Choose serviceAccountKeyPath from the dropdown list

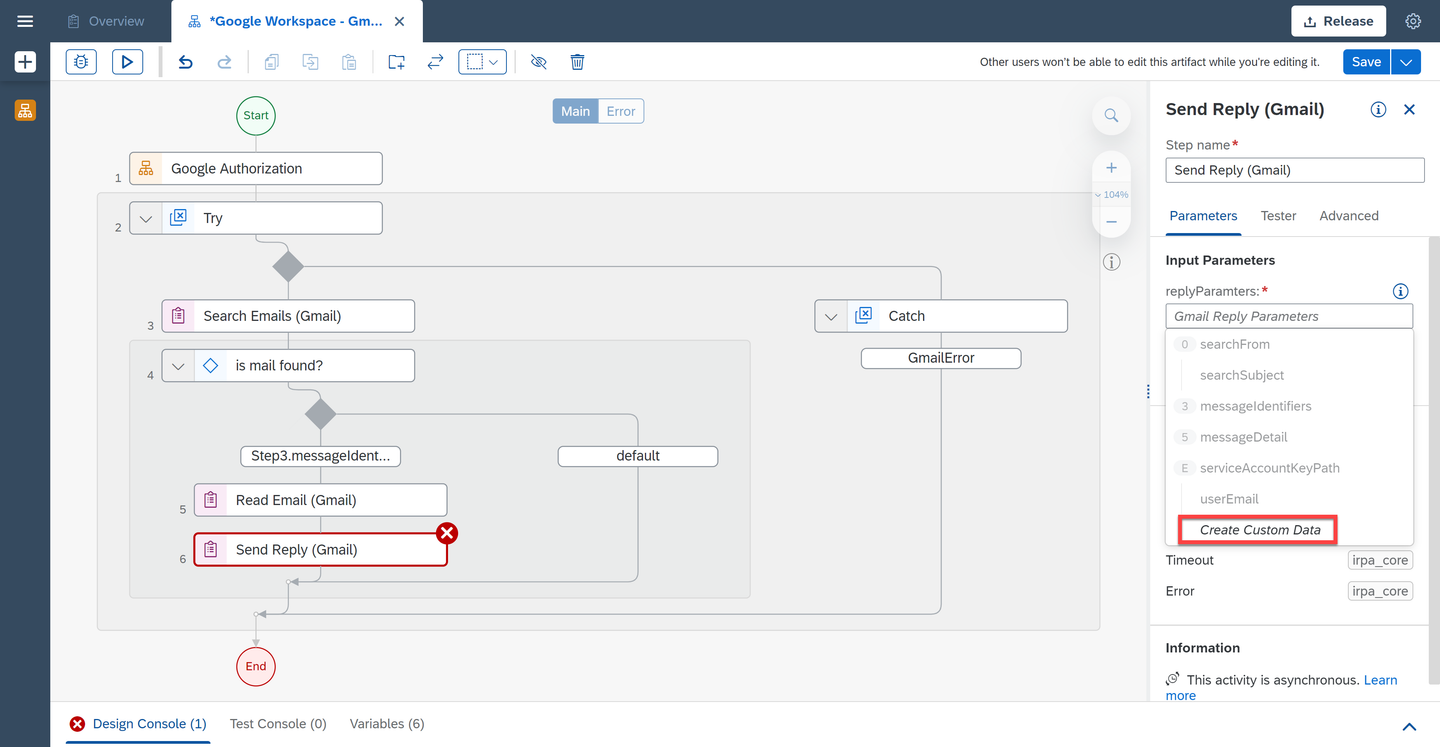[x=1289, y=468]
